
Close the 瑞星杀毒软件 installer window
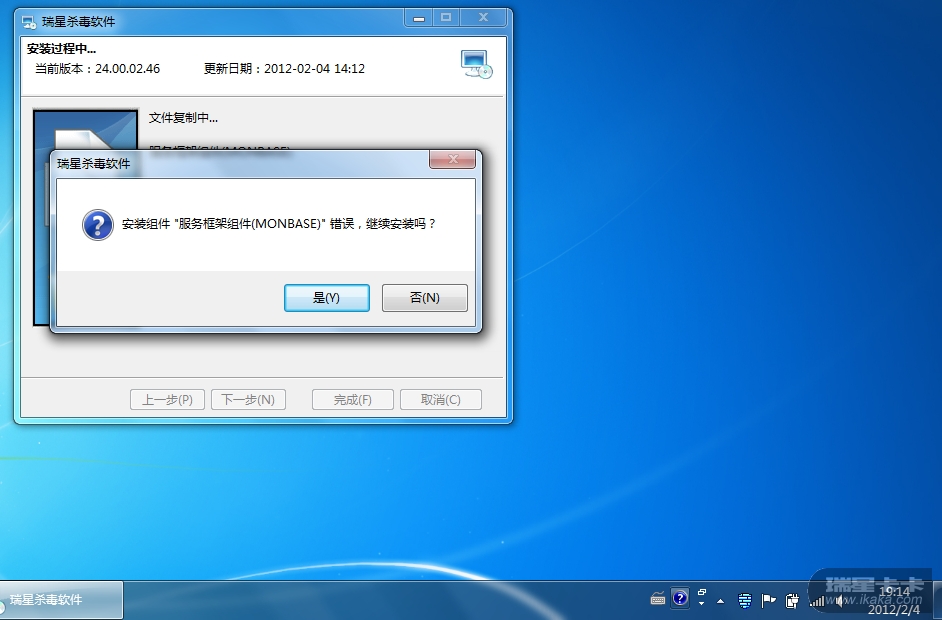tap(484, 18)
